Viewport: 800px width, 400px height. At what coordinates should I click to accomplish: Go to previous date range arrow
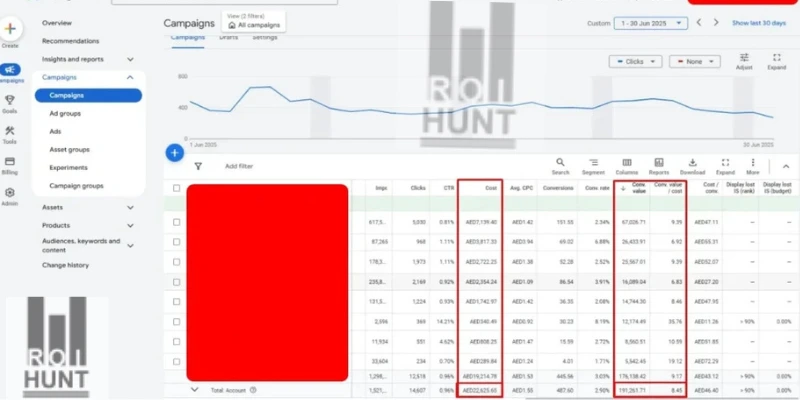[699, 22]
